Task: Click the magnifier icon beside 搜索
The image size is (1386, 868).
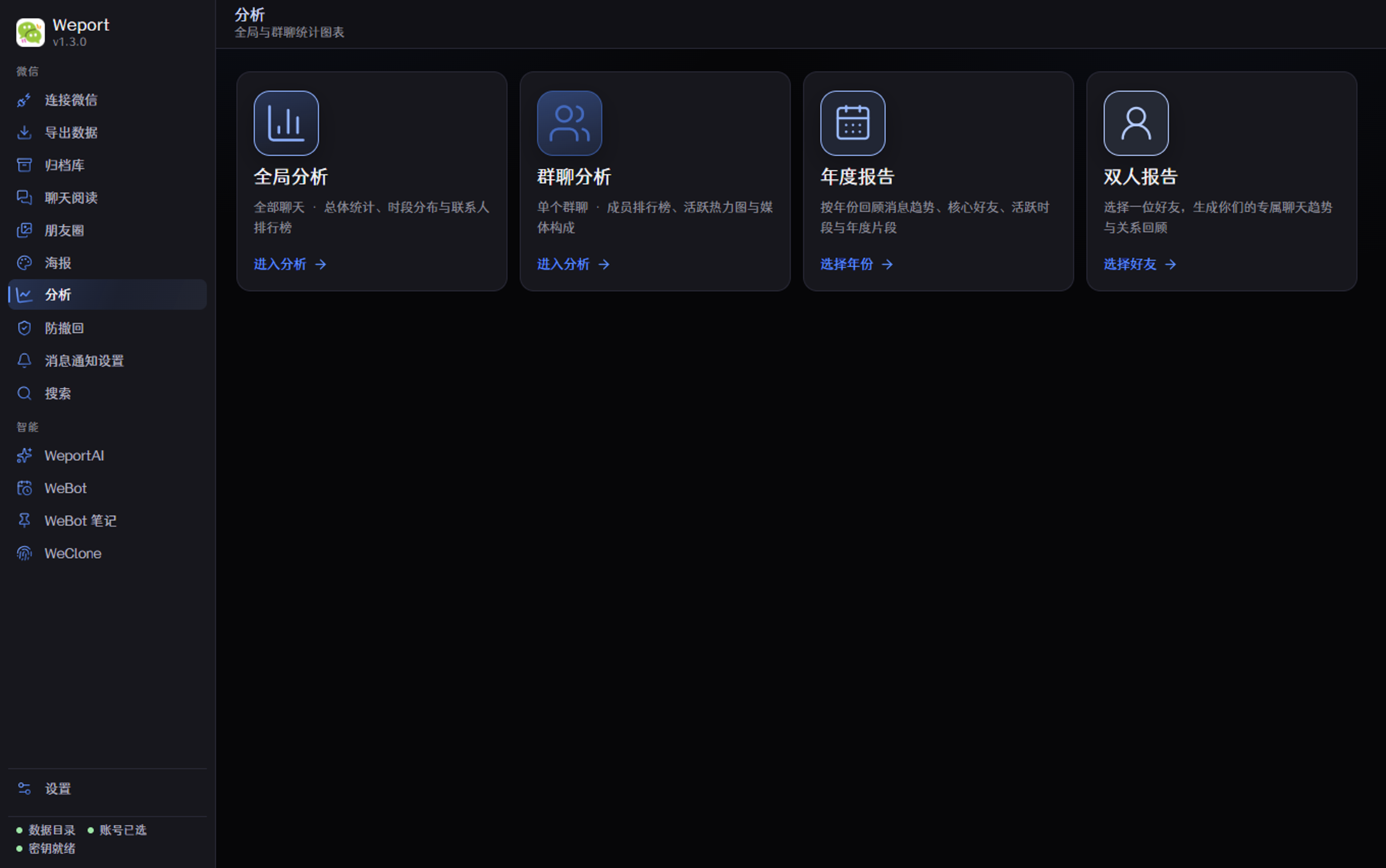Action: 24,393
